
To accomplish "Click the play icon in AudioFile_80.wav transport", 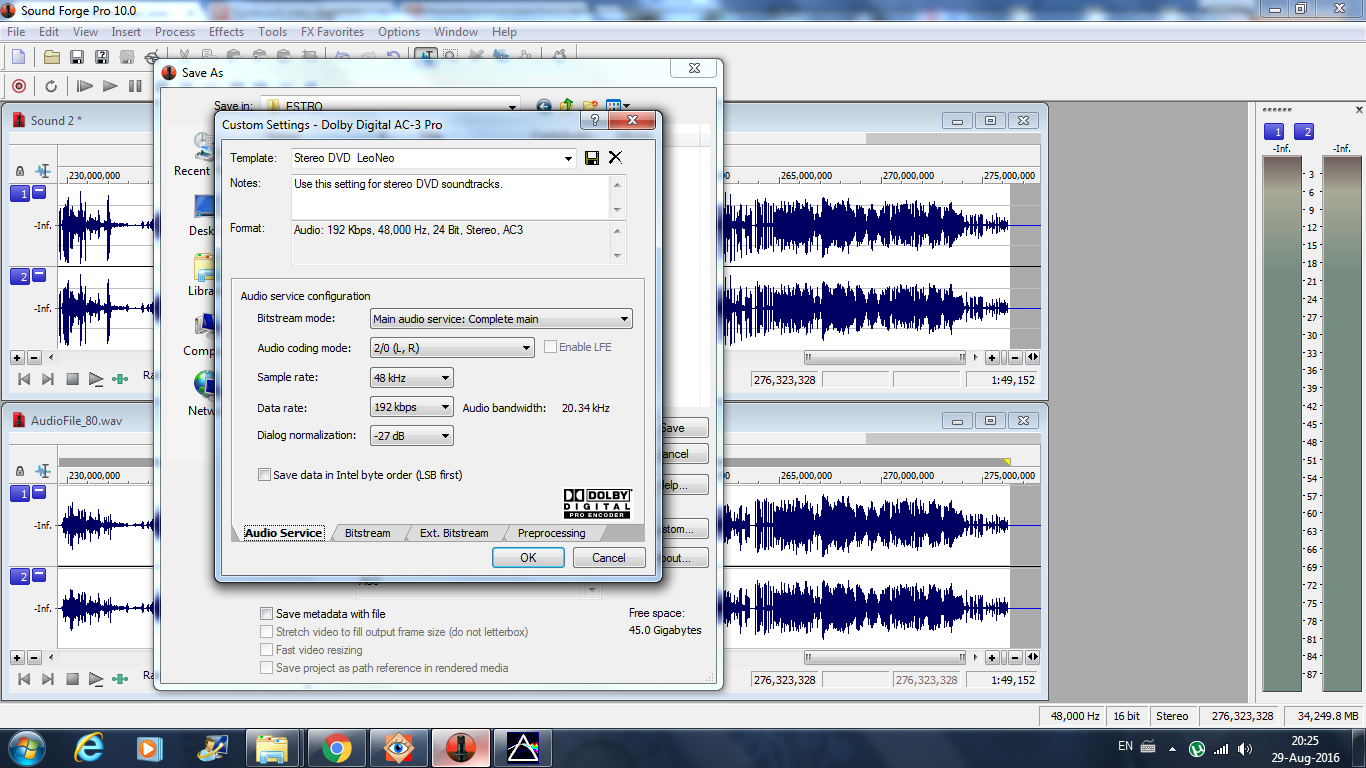I will pyautogui.click(x=96, y=679).
